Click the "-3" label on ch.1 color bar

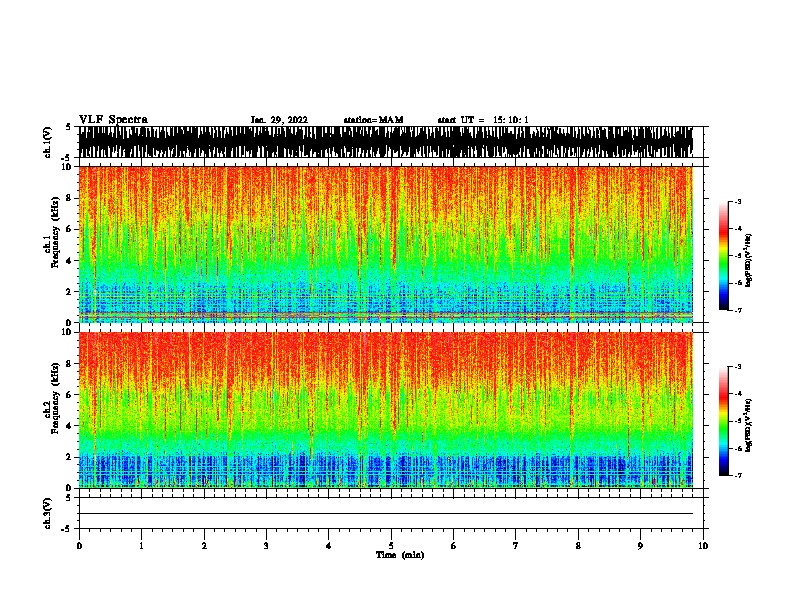[737, 201]
